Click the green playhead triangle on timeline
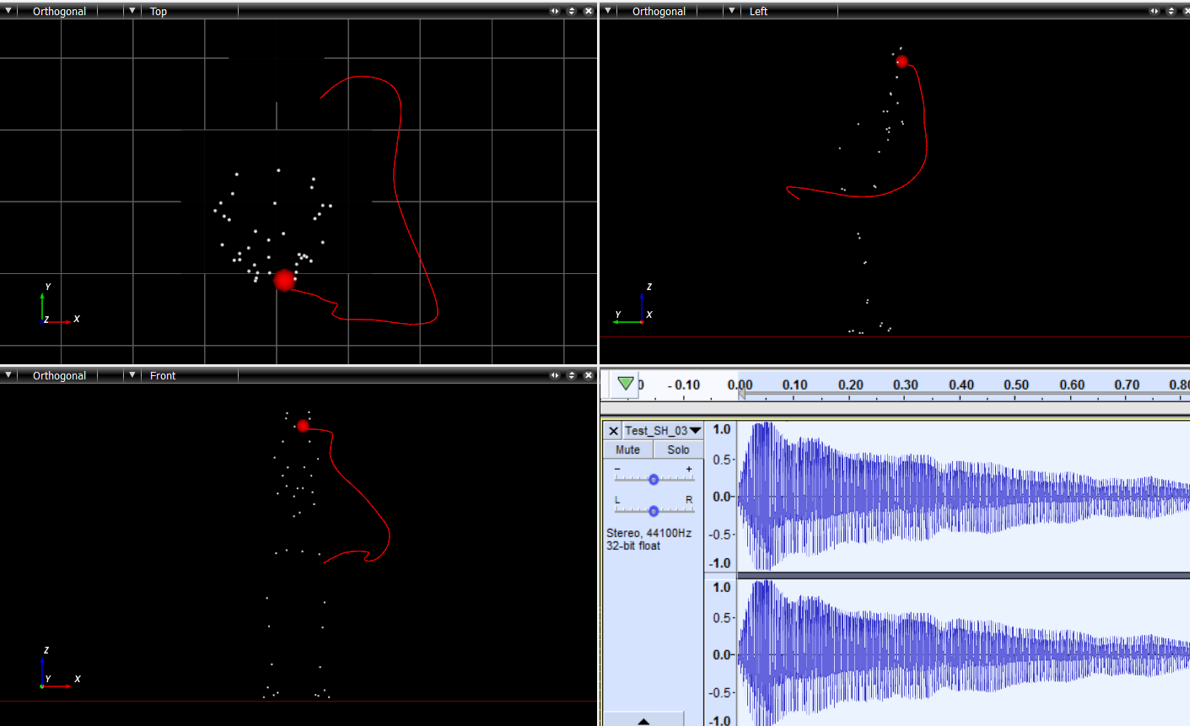Image resolution: width=1190 pixels, height=726 pixels. pos(625,383)
